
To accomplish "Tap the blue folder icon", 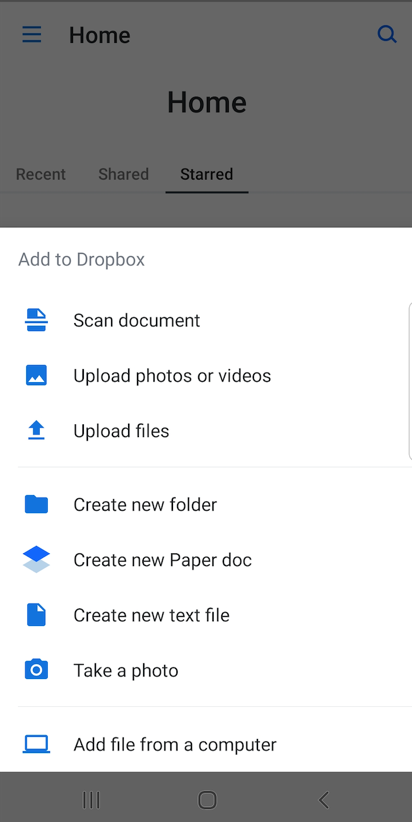I will click(36, 504).
